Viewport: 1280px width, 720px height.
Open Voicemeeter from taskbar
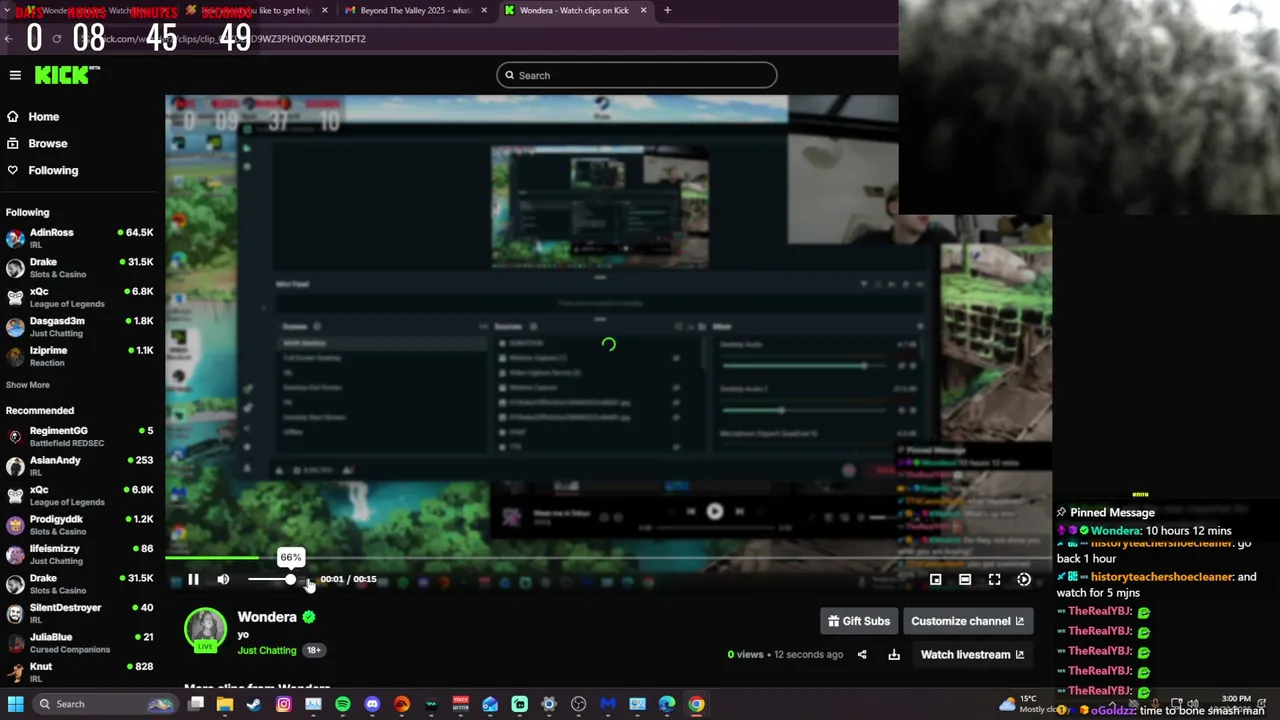[x=461, y=704]
